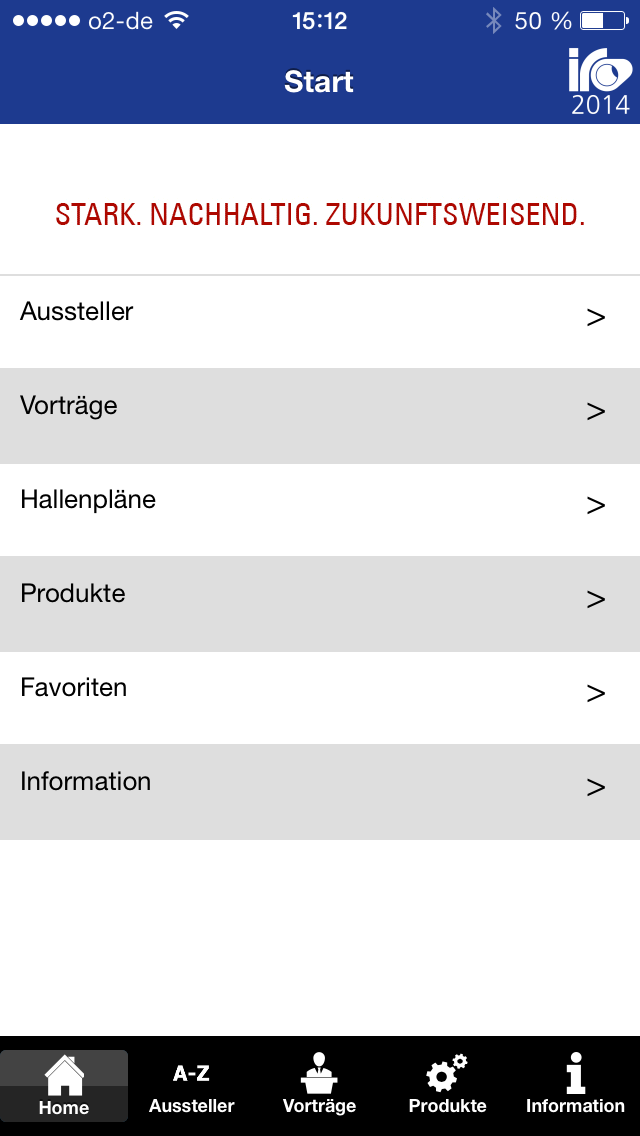Switch to the Home tab
Screen dimensions: 640x1136
point(64,1085)
